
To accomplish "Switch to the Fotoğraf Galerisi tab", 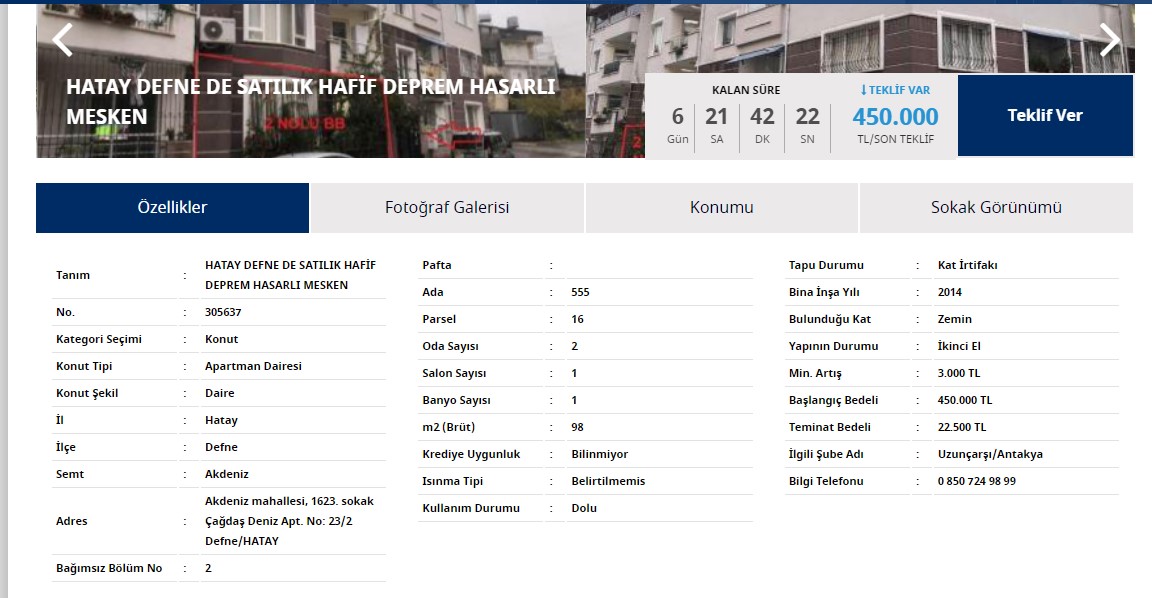I will [x=447, y=207].
